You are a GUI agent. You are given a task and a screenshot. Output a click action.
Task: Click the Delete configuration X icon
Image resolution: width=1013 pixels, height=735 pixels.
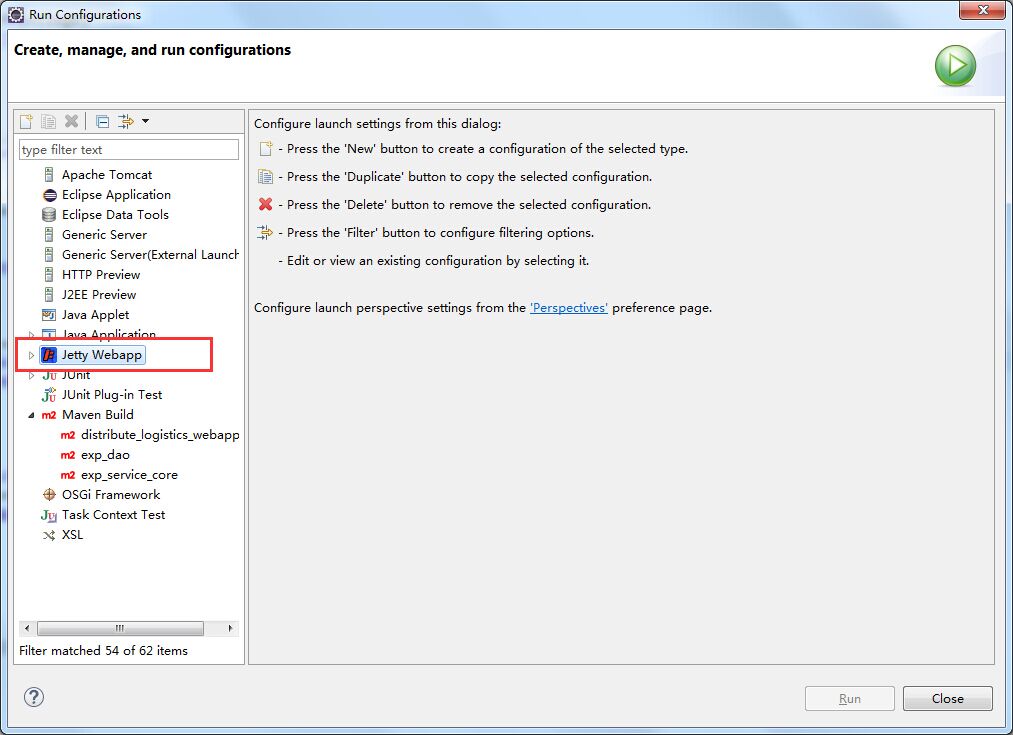pos(71,121)
